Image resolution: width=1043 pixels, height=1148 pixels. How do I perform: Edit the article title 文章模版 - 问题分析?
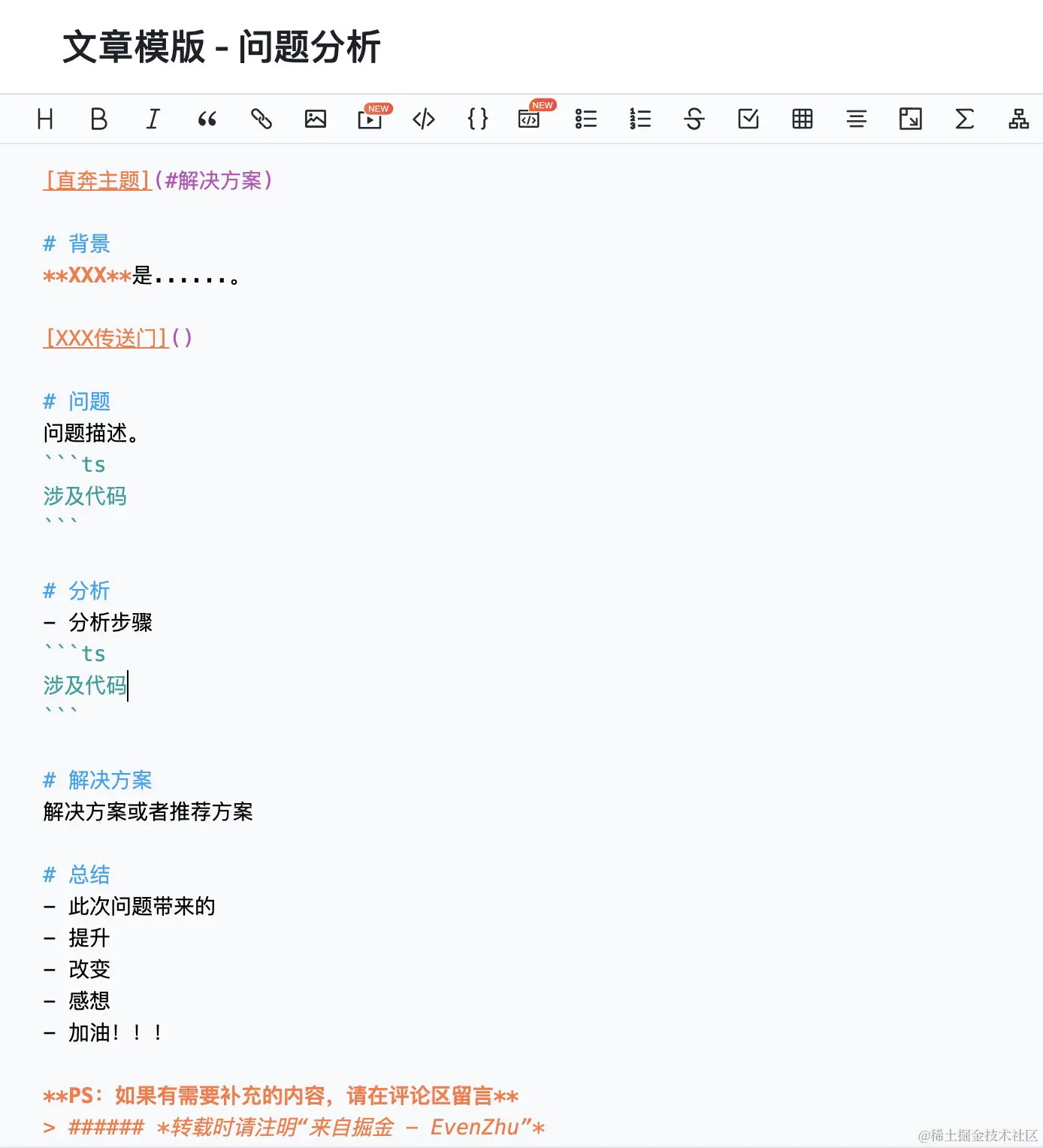pos(222,47)
